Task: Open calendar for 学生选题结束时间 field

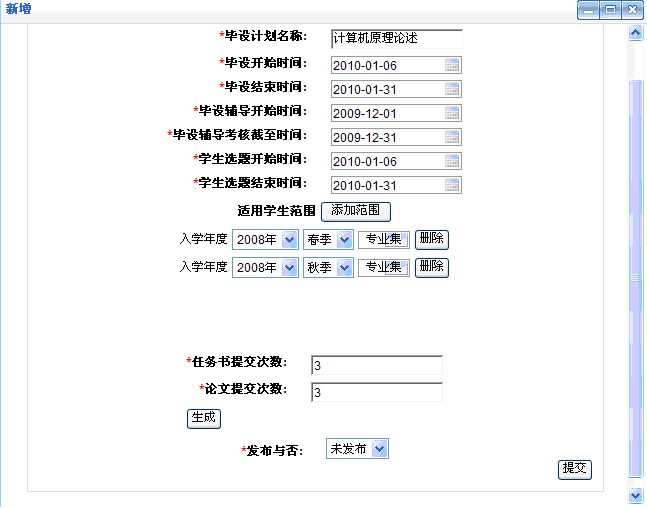Action: pyautogui.click(x=452, y=184)
